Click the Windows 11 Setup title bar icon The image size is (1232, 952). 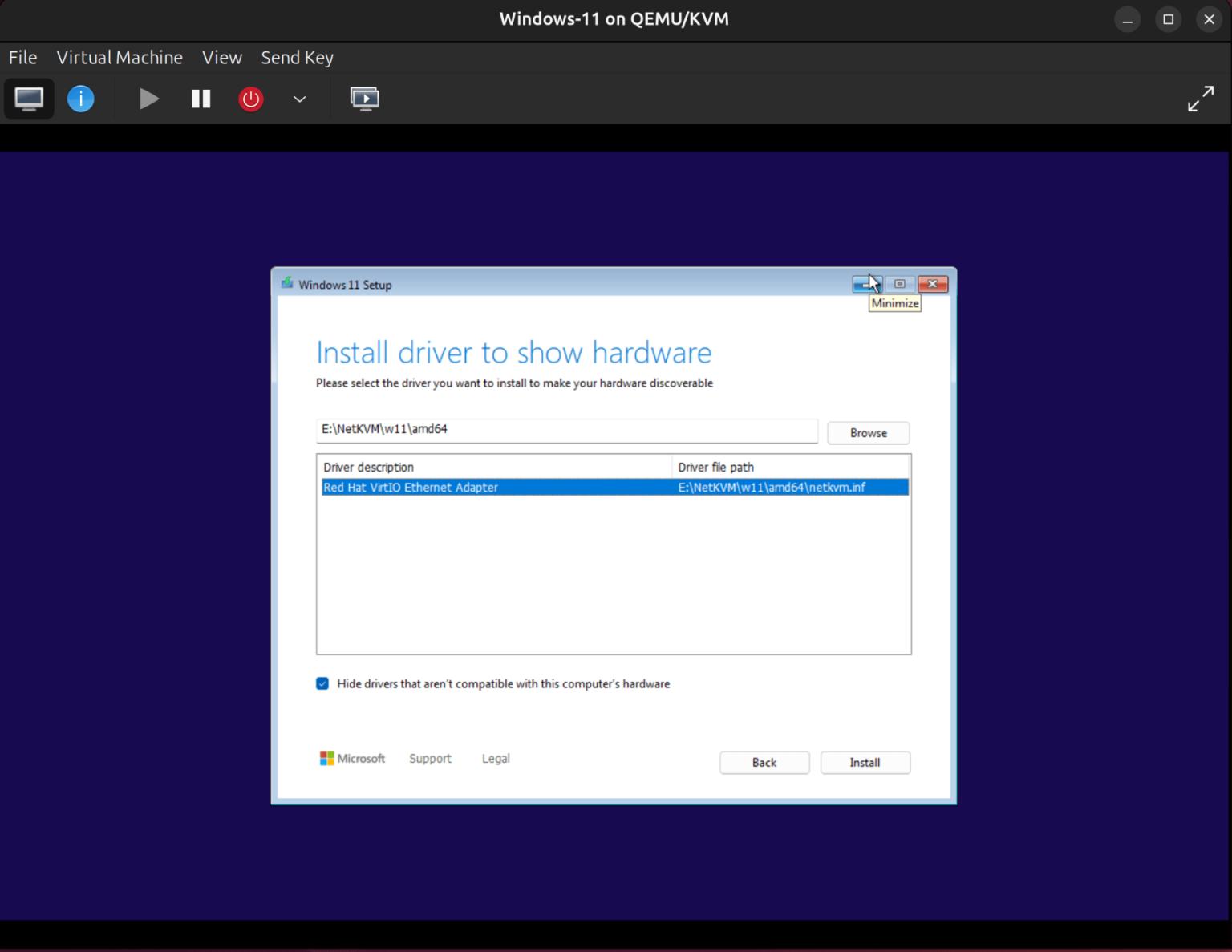(286, 284)
